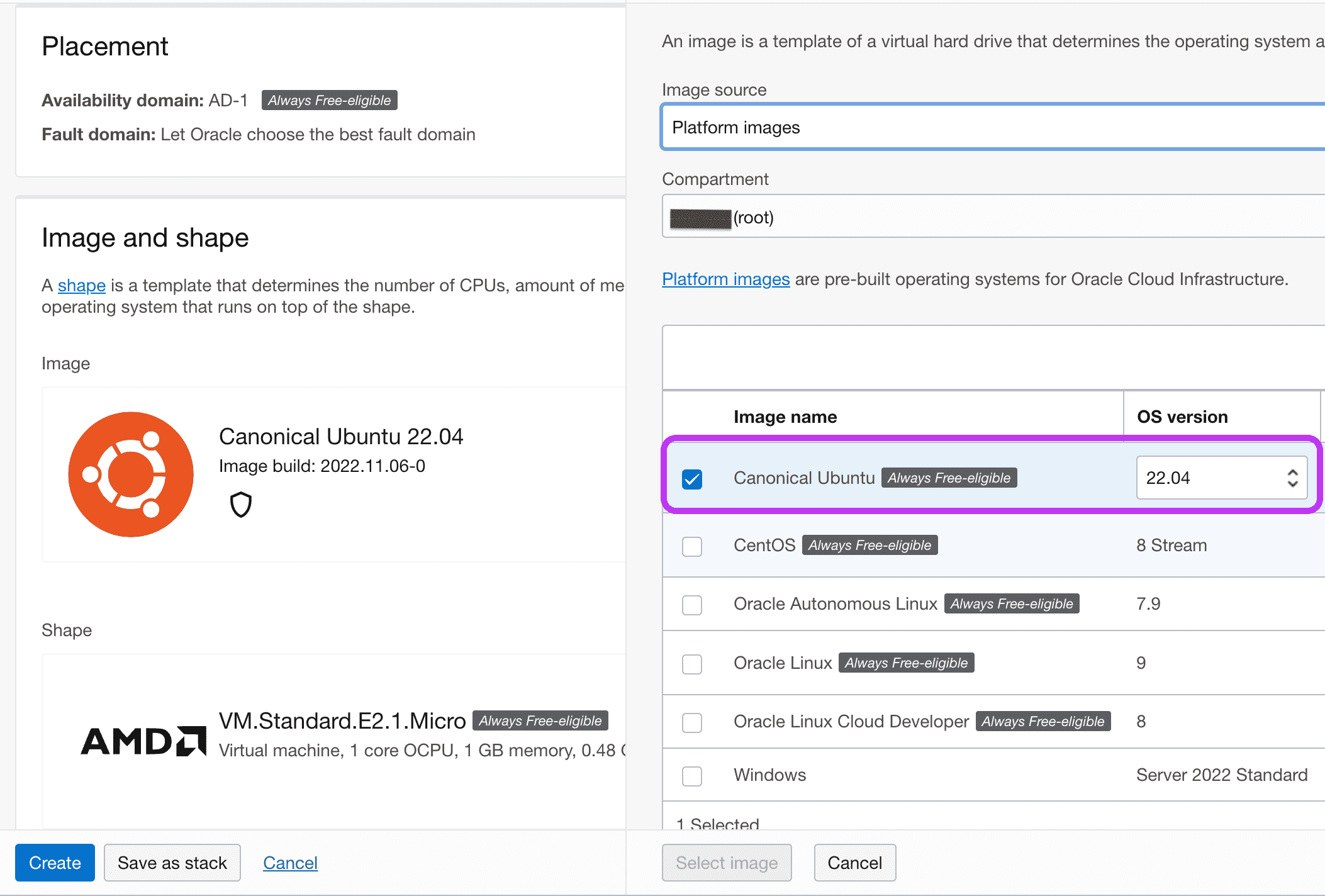1325x896 pixels.
Task: Select the Oracle Autonomous Linux checkbox
Action: point(692,605)
